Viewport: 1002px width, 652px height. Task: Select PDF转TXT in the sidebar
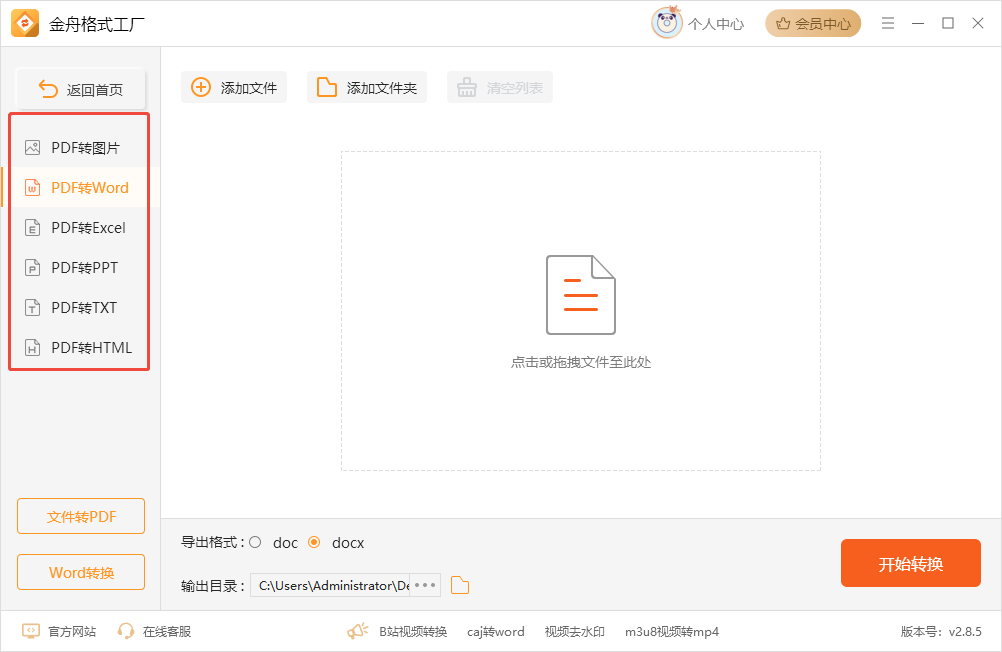point(79,307)
